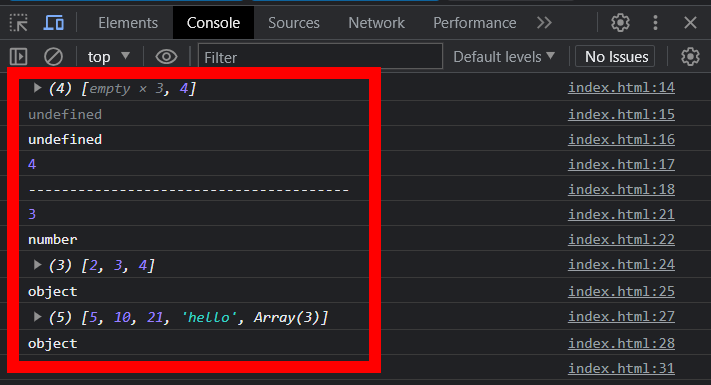Open source link index.html:25
The width and height of the screenshot is (711, 385).
(x=621, y=291)
